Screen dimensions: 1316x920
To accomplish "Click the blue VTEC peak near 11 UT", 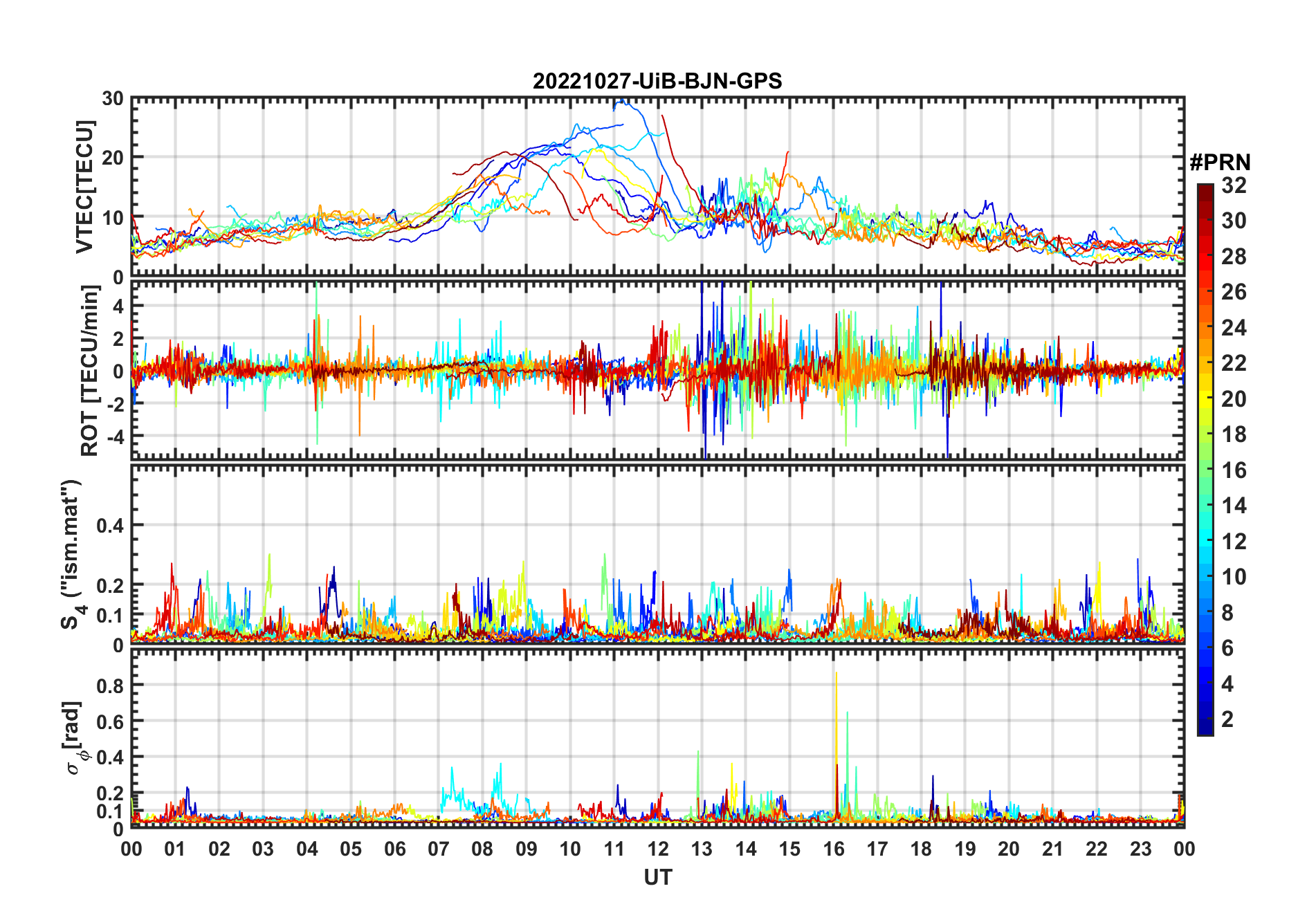I will (623, 104).
